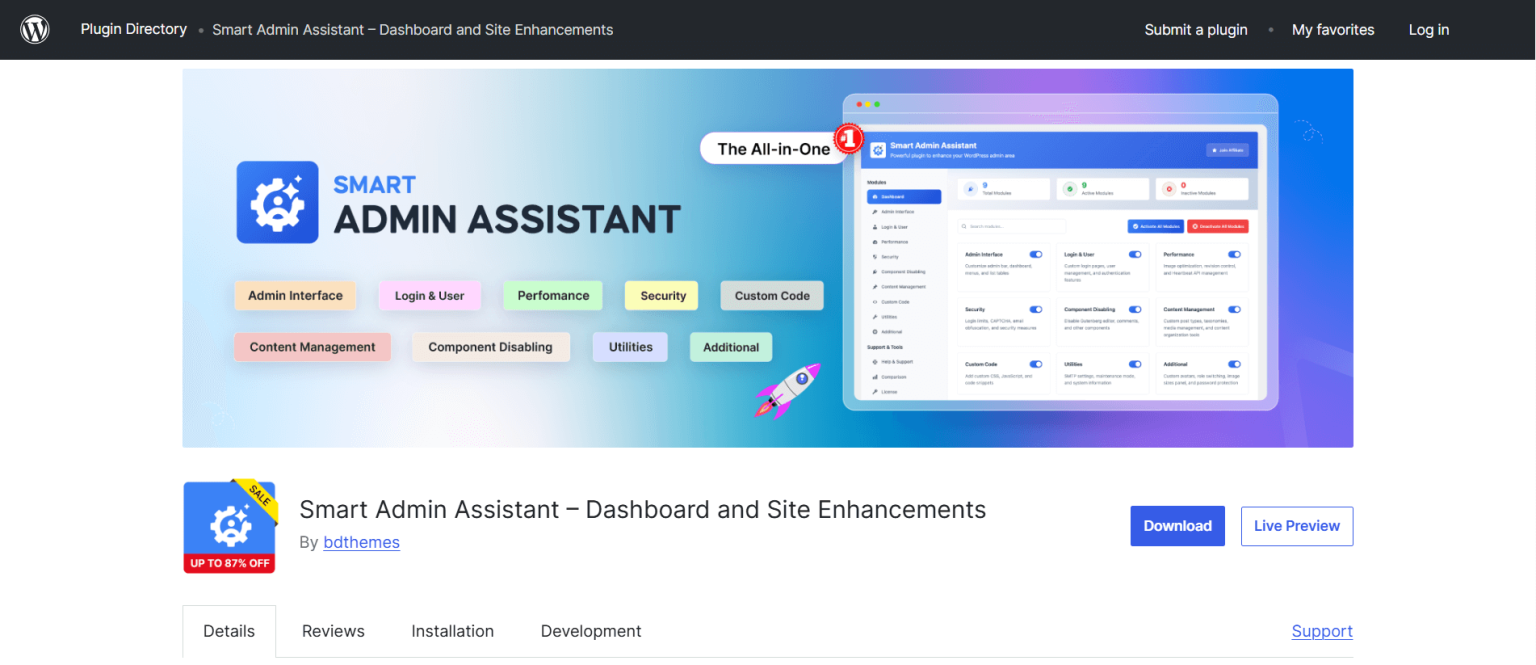Click the green Perfomance badge on the banner

tap(553, 295)
